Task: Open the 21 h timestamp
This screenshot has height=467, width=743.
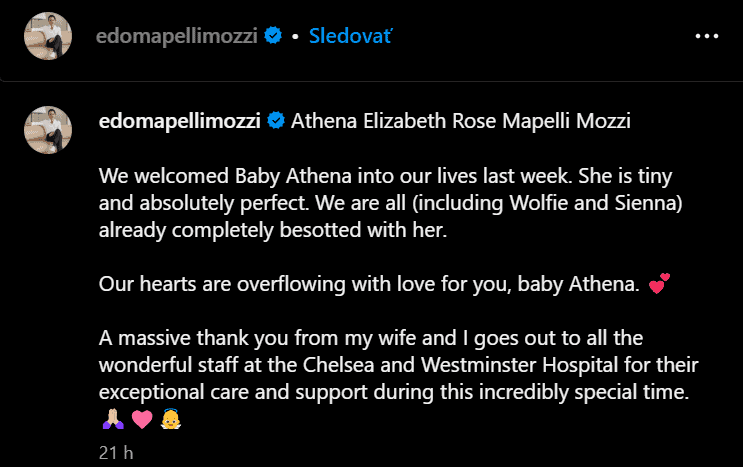Action: (116, 453)
